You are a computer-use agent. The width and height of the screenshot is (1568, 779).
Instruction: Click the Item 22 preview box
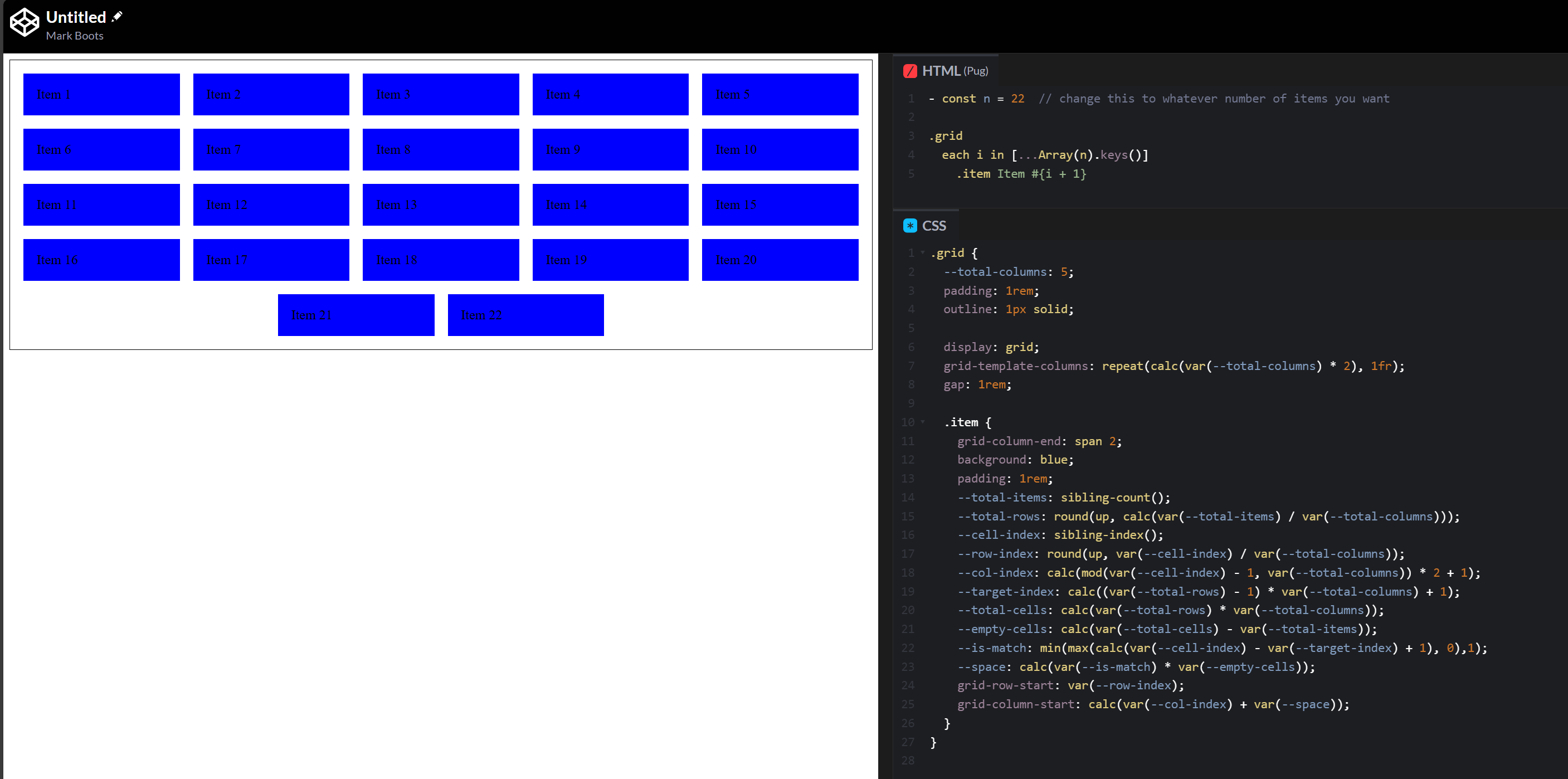pyautogui.click(x=525, y=315)
